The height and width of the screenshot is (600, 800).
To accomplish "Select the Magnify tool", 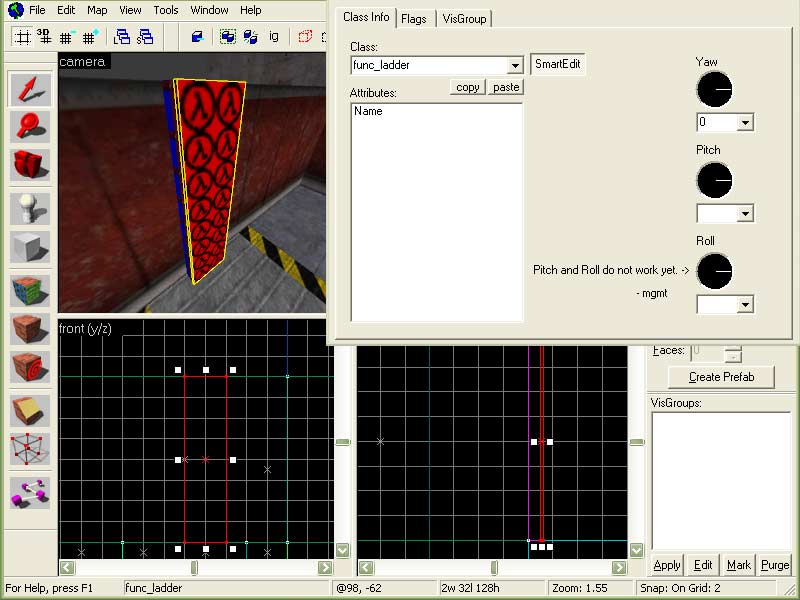I will click(30, 127).
